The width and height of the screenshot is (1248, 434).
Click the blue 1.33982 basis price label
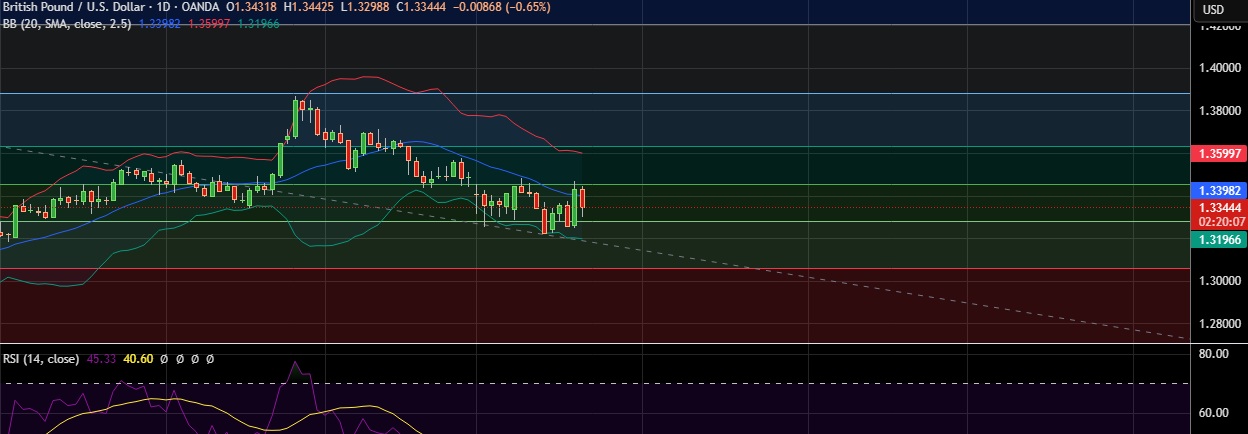[1218, 190]
